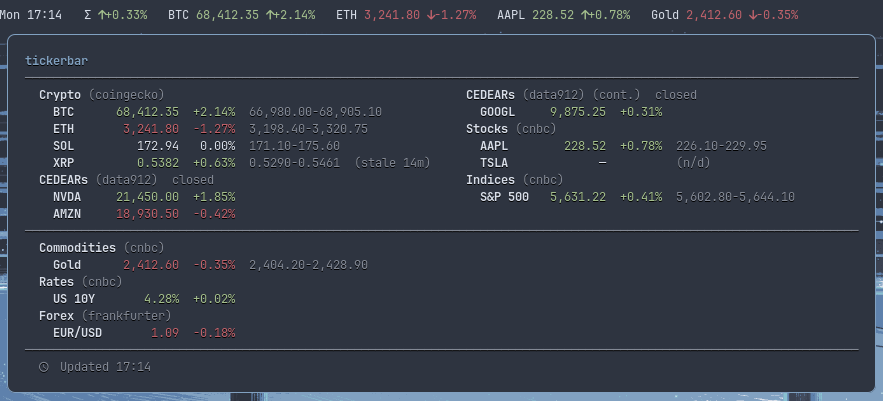883x401 pixels.
Task: Select the S&P 500 row label
Action: (505, 197)
